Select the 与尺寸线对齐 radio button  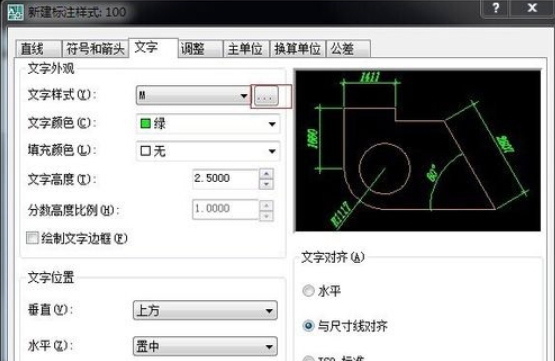point(308,326)
